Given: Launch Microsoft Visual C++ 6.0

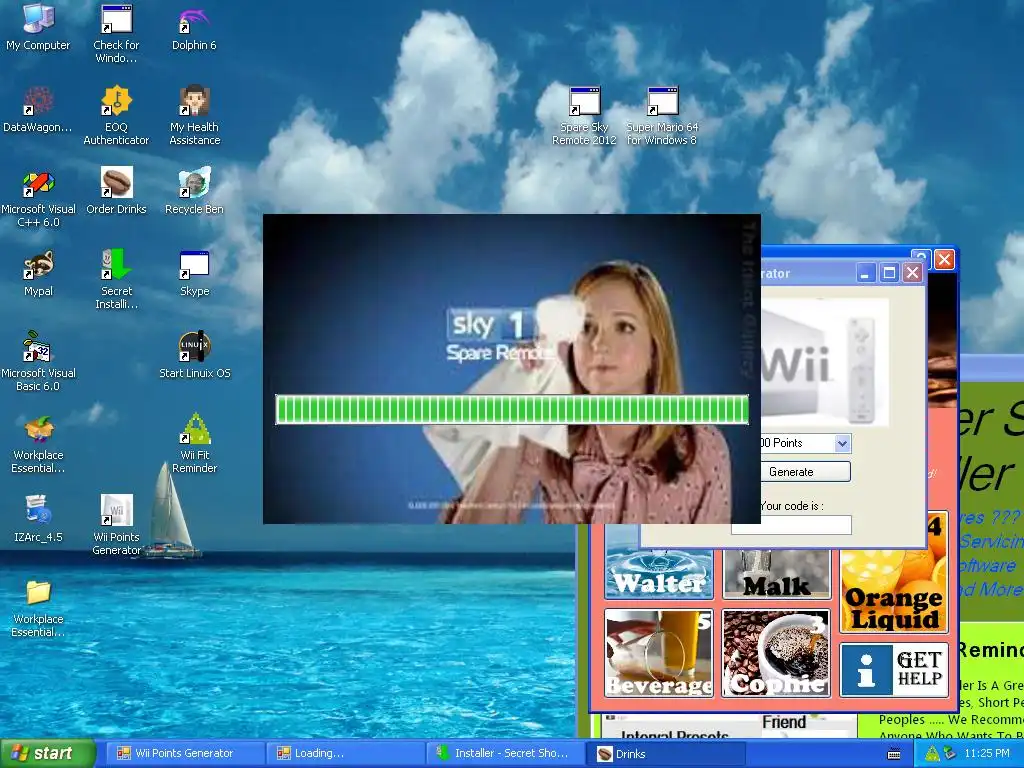Looking at the screenshot, I should (x=39, y=197).
